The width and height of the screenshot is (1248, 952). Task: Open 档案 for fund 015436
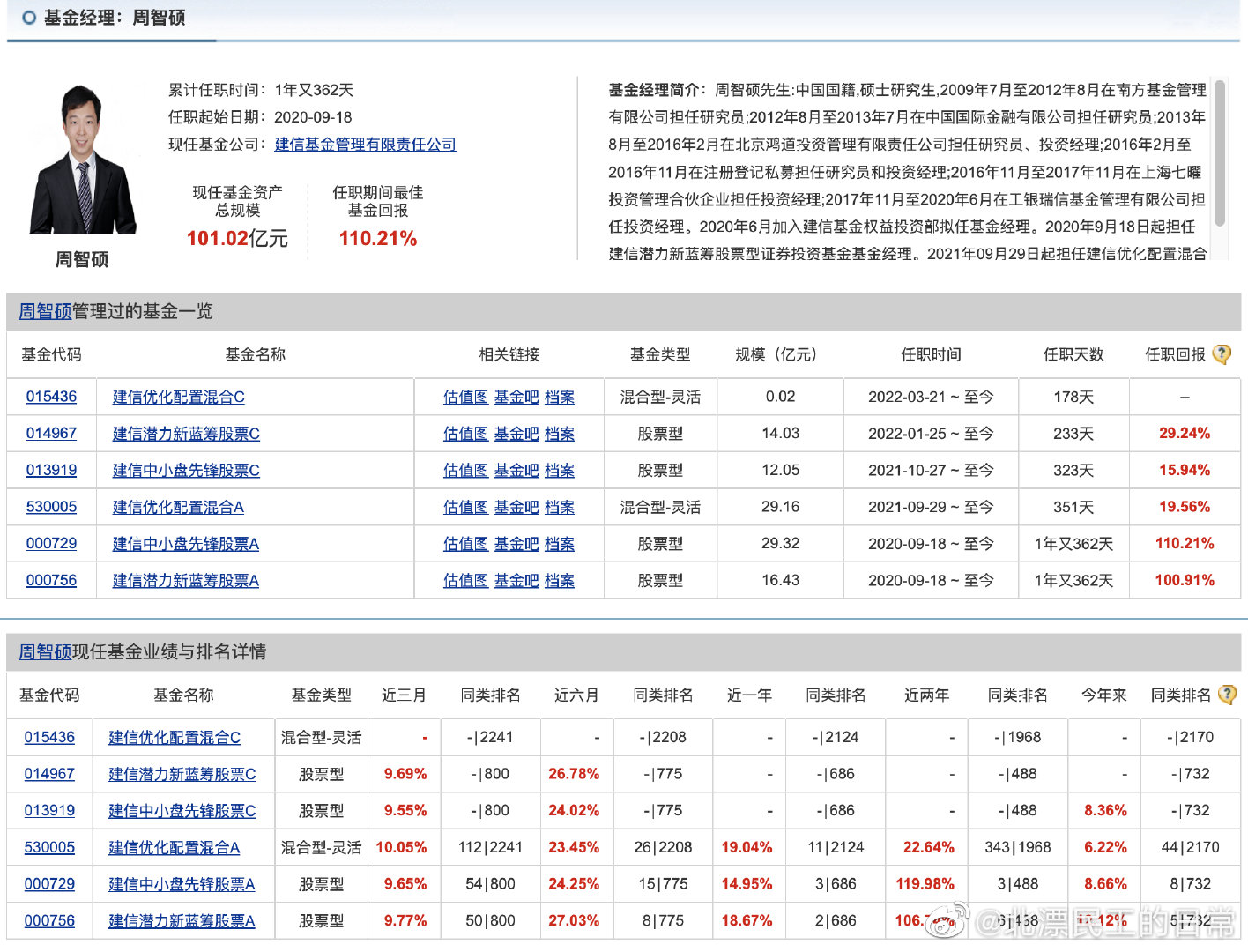[x=560, y=397]
